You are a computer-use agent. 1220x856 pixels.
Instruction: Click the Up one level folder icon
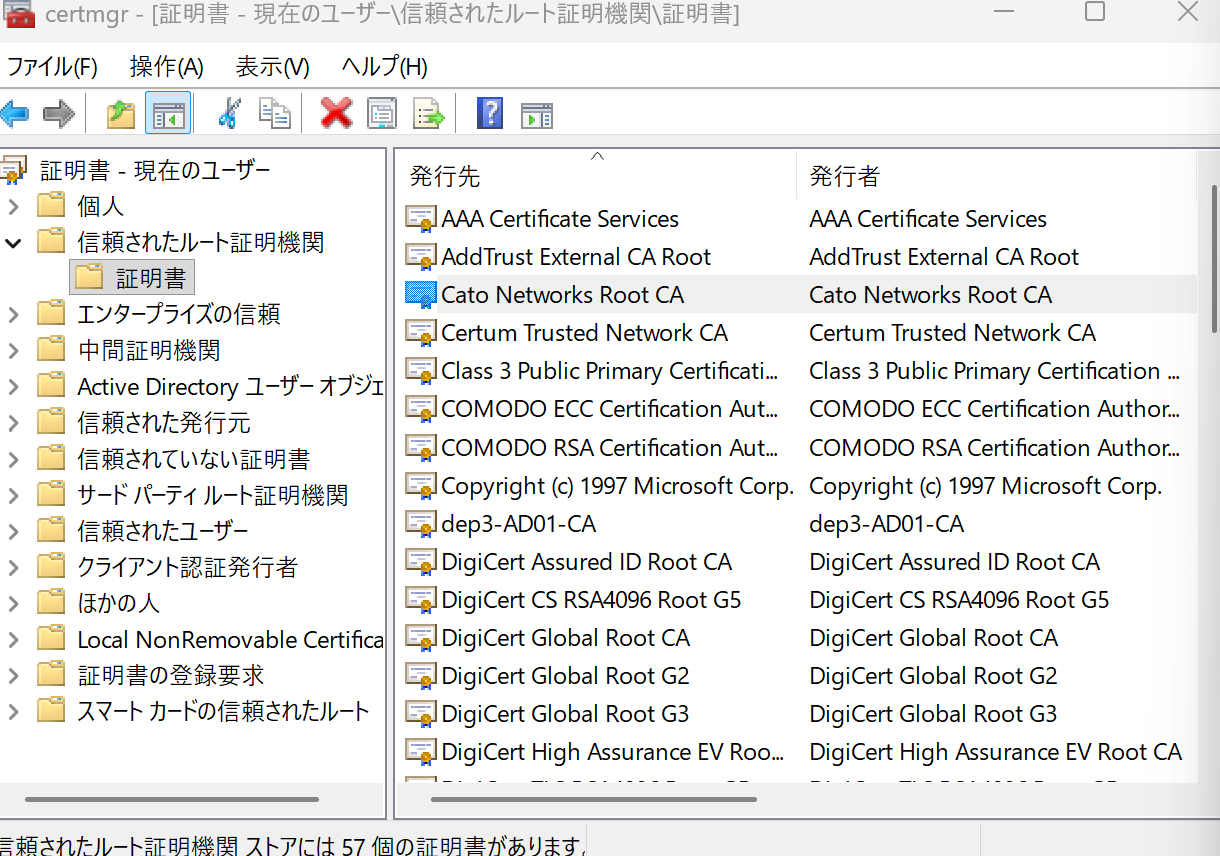coord(121,113)
